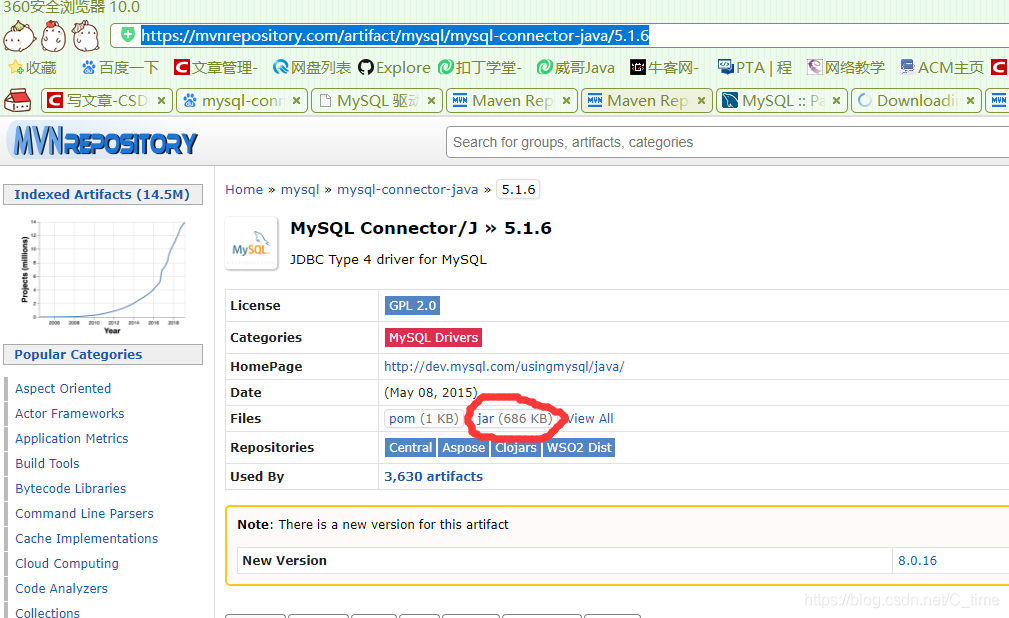Open the 3,630 artifacts link
The image size is (1009, 618).
(433, 476)
